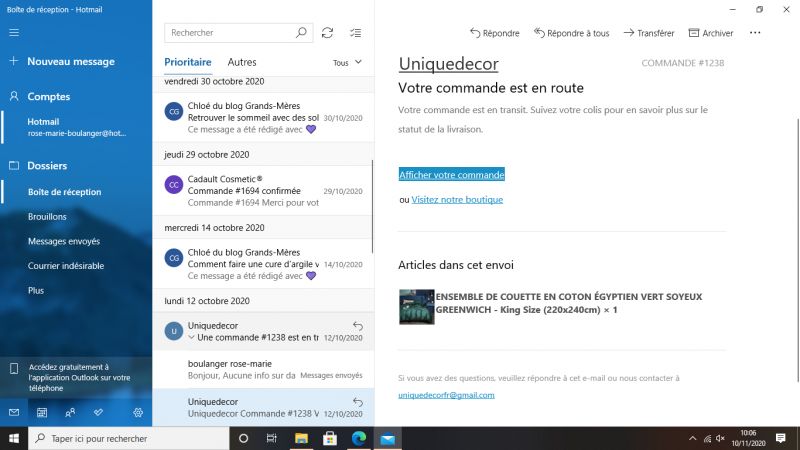Open the Calendar icon in sidebar footer
This screenshot has width=800, height=450.
[x=42, y=412]
